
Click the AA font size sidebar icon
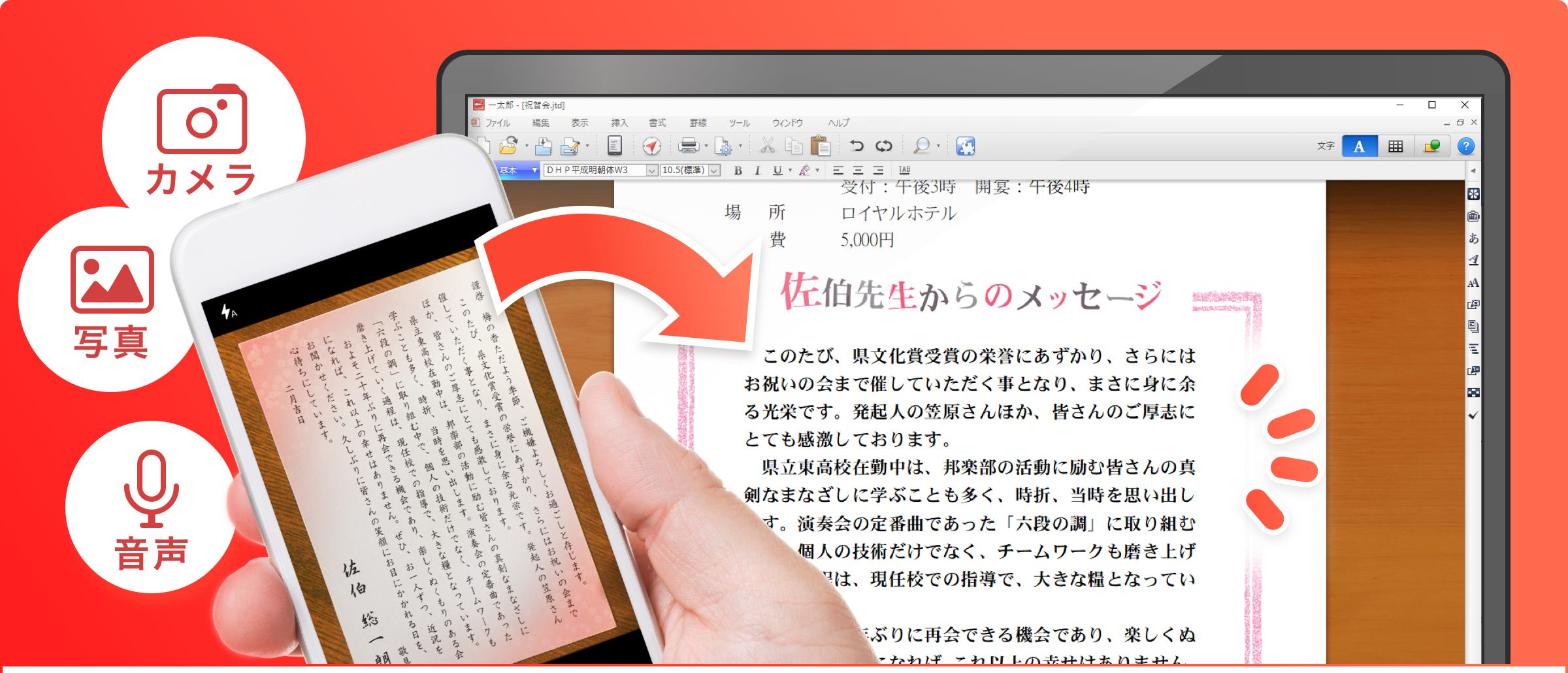click(x=1473, y=283)
